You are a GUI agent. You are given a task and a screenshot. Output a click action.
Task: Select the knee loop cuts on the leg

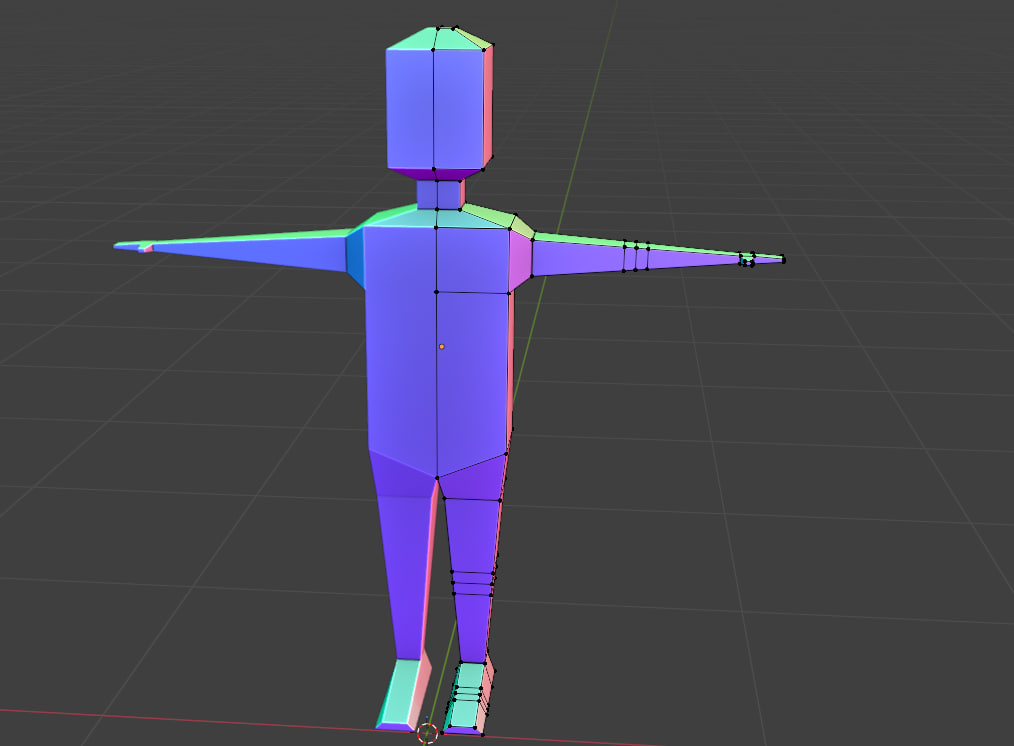click(x=473, y=582)
